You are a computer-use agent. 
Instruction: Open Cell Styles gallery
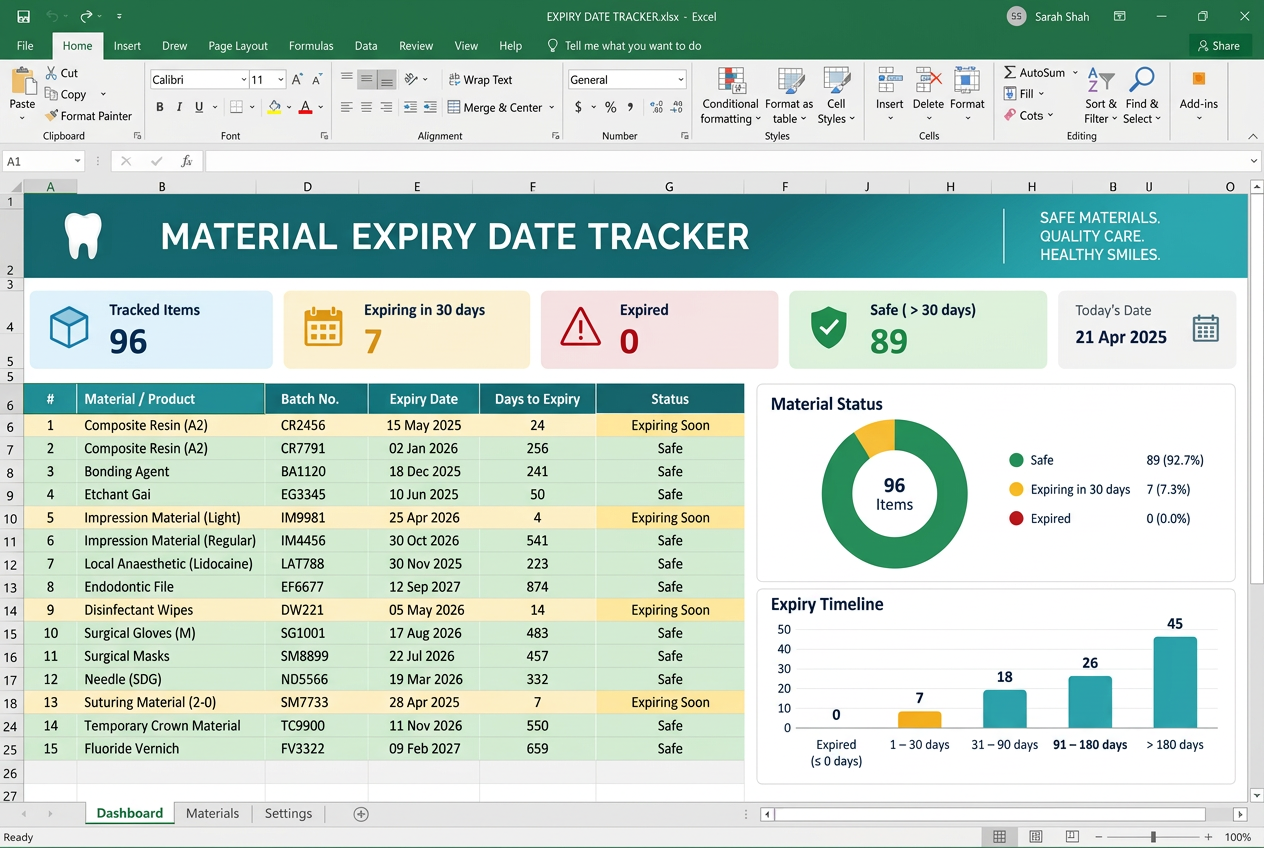pyautogui.click(x=836, y=96)
